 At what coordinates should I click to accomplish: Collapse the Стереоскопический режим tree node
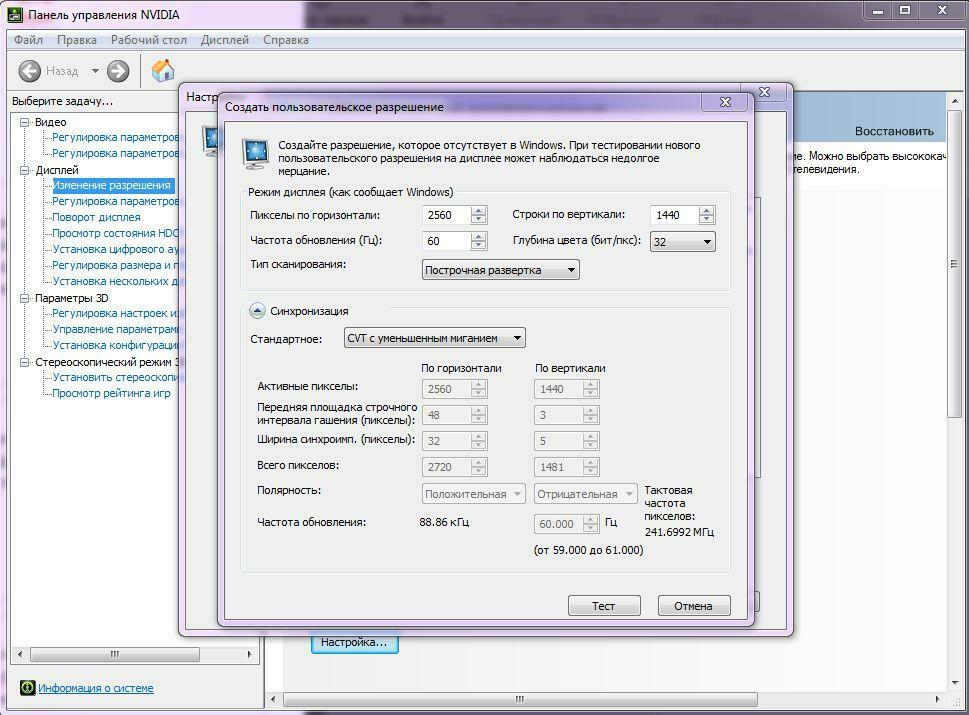click(25, 362)
